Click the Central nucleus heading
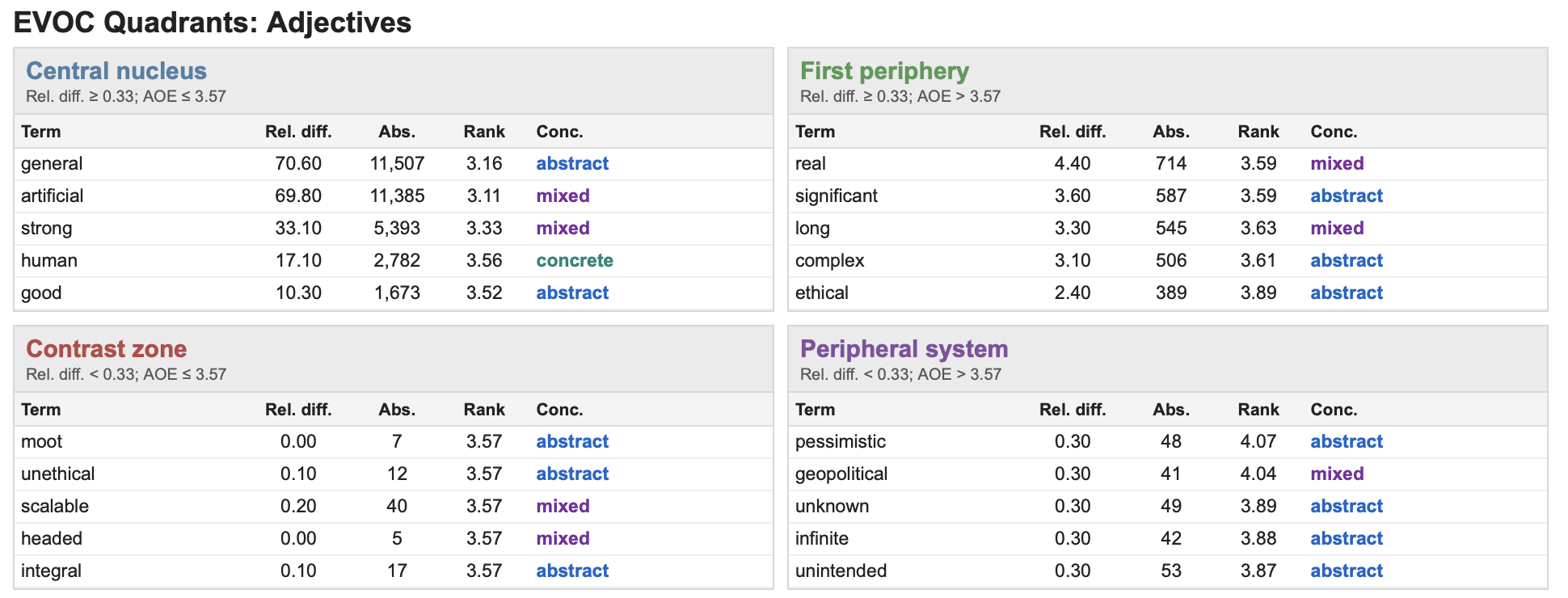The width and height of the screenshot is (1568, 598). click(x=116, y=71)
